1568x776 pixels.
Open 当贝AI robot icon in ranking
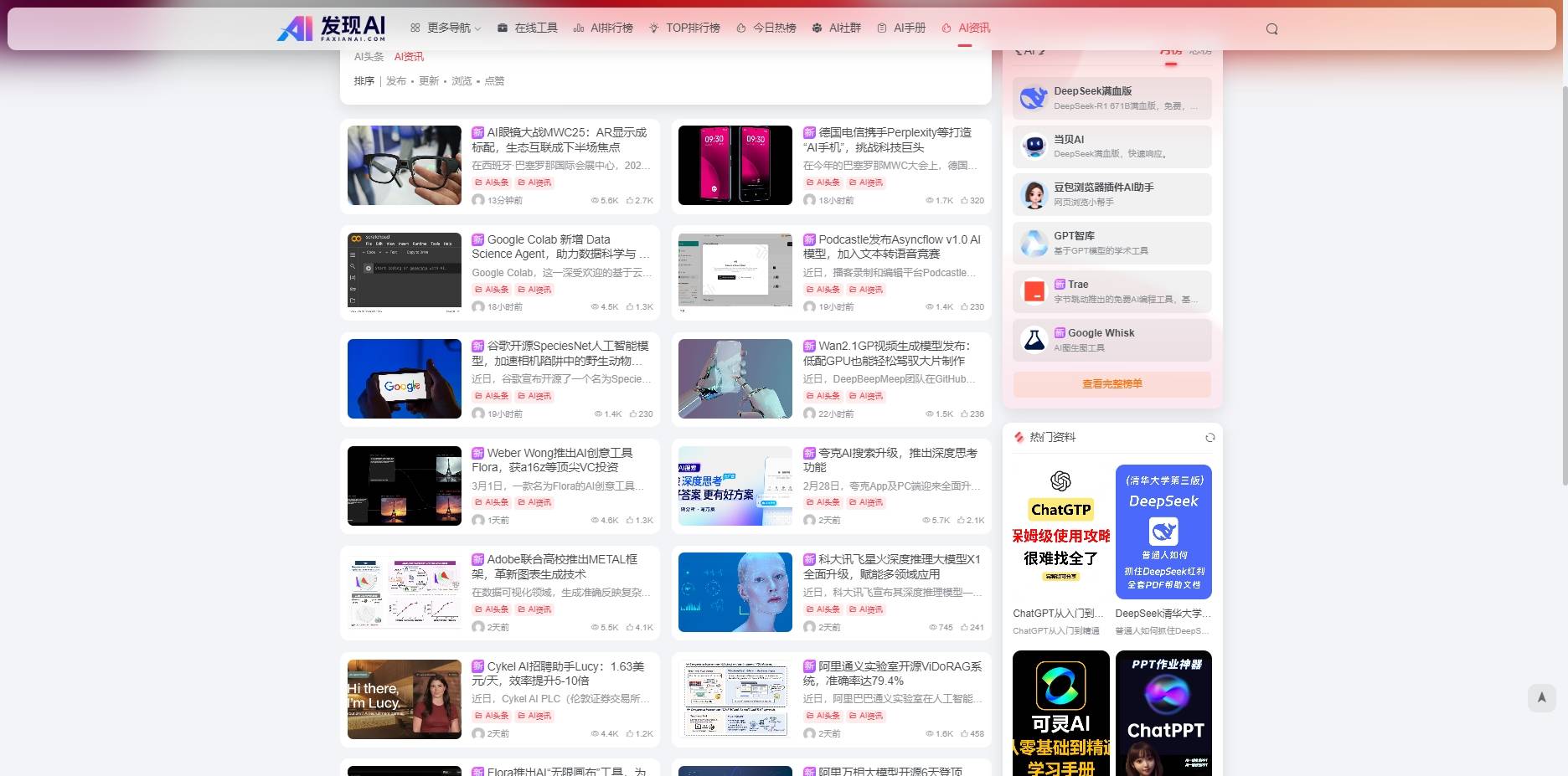click(1034, 146)
